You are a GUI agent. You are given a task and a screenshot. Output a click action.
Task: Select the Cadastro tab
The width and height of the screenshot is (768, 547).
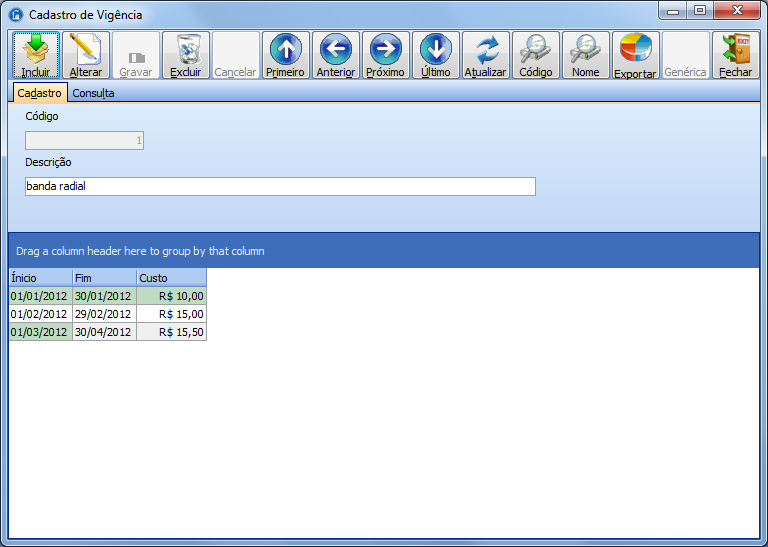coord(40,93)
